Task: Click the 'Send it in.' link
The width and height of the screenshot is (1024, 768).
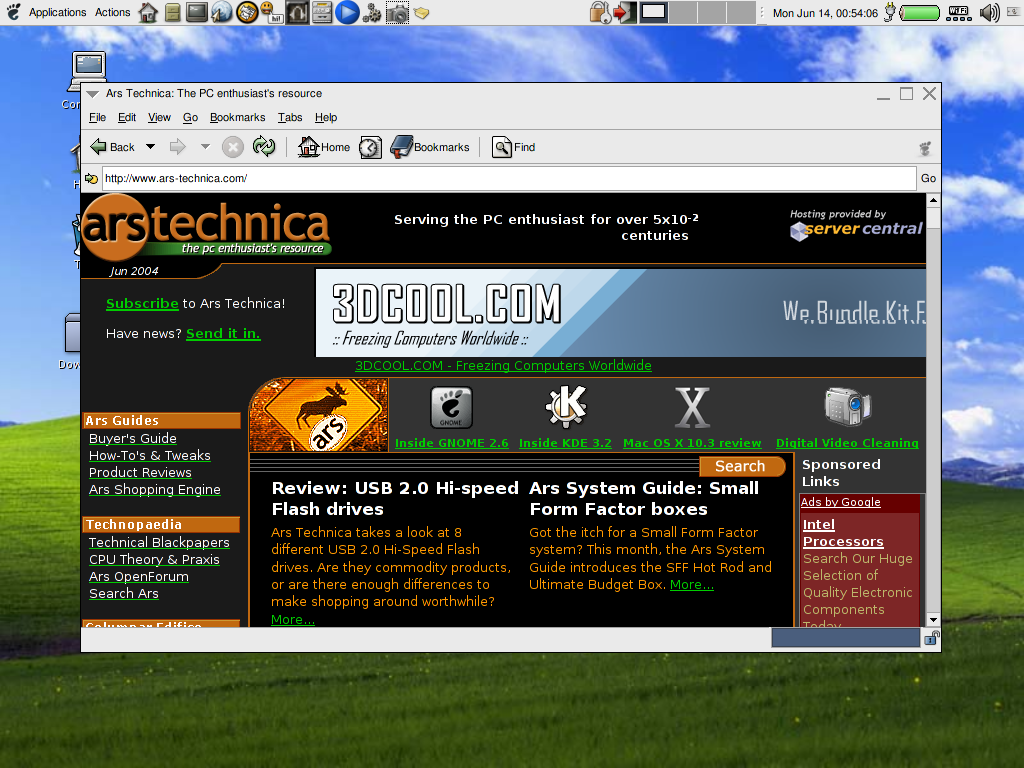Action: [223, 334]
